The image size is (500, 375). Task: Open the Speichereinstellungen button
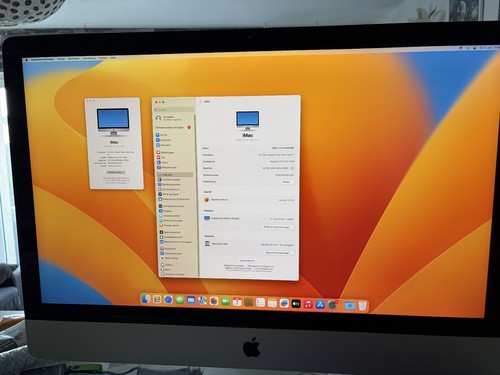click(279, 253)
